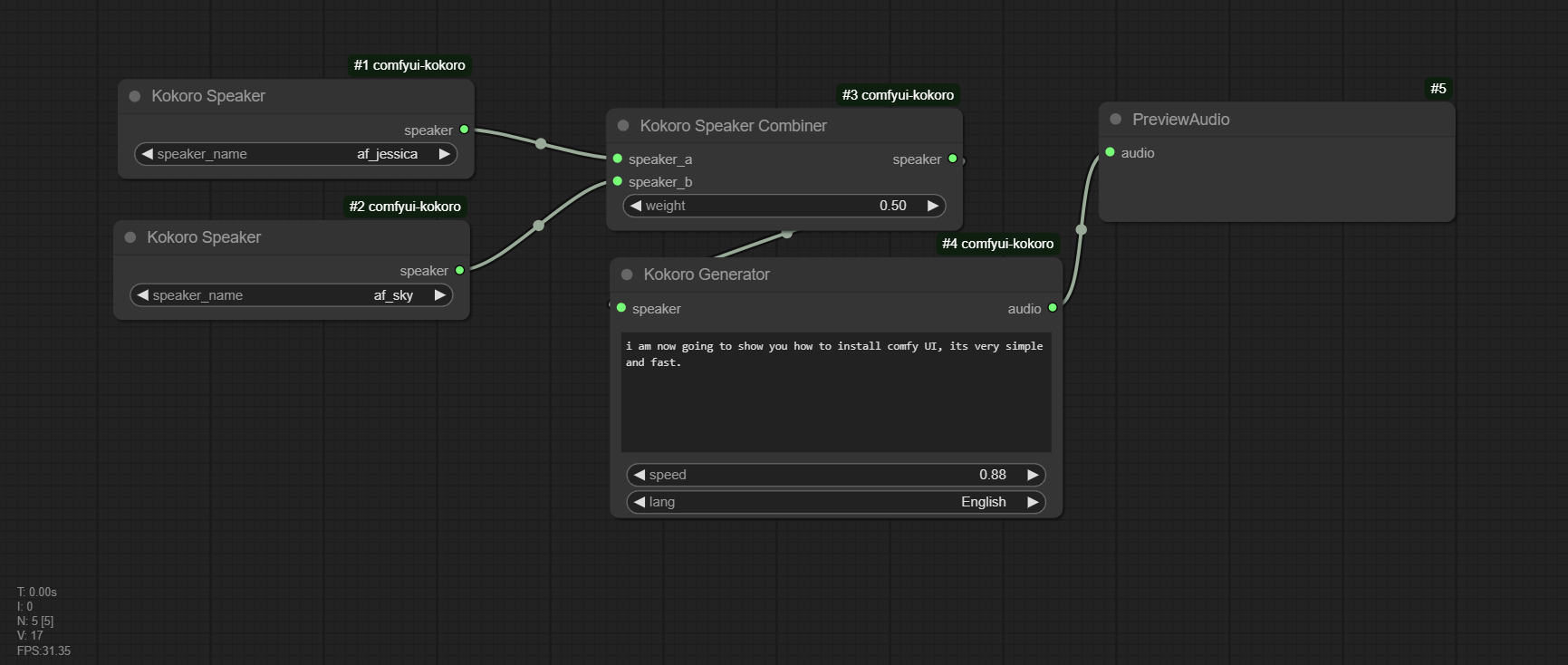Click speaker_b input port on Combiner
This screenshot has height=665, width=1568.
(x=618, y=181)
